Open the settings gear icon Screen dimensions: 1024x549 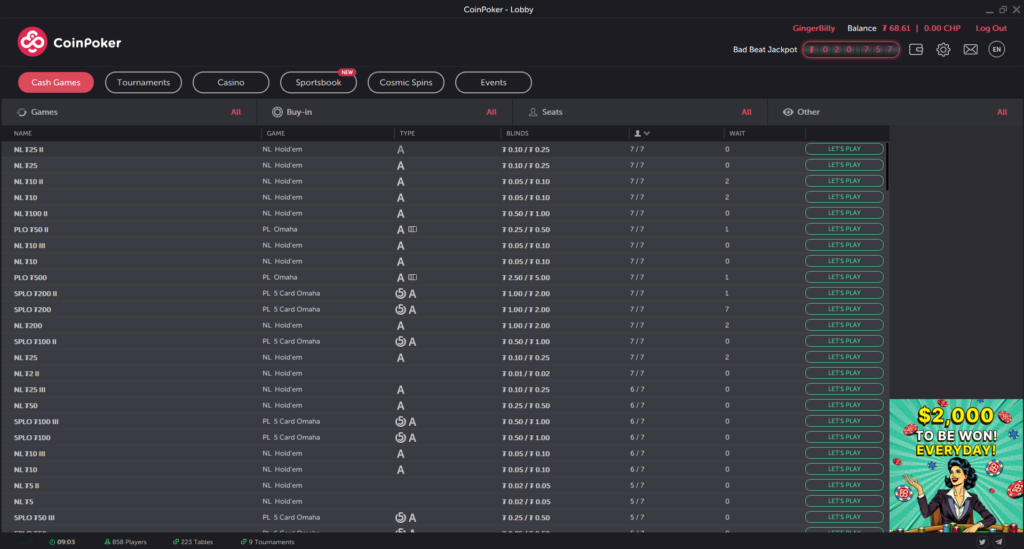tap(943, 49)
